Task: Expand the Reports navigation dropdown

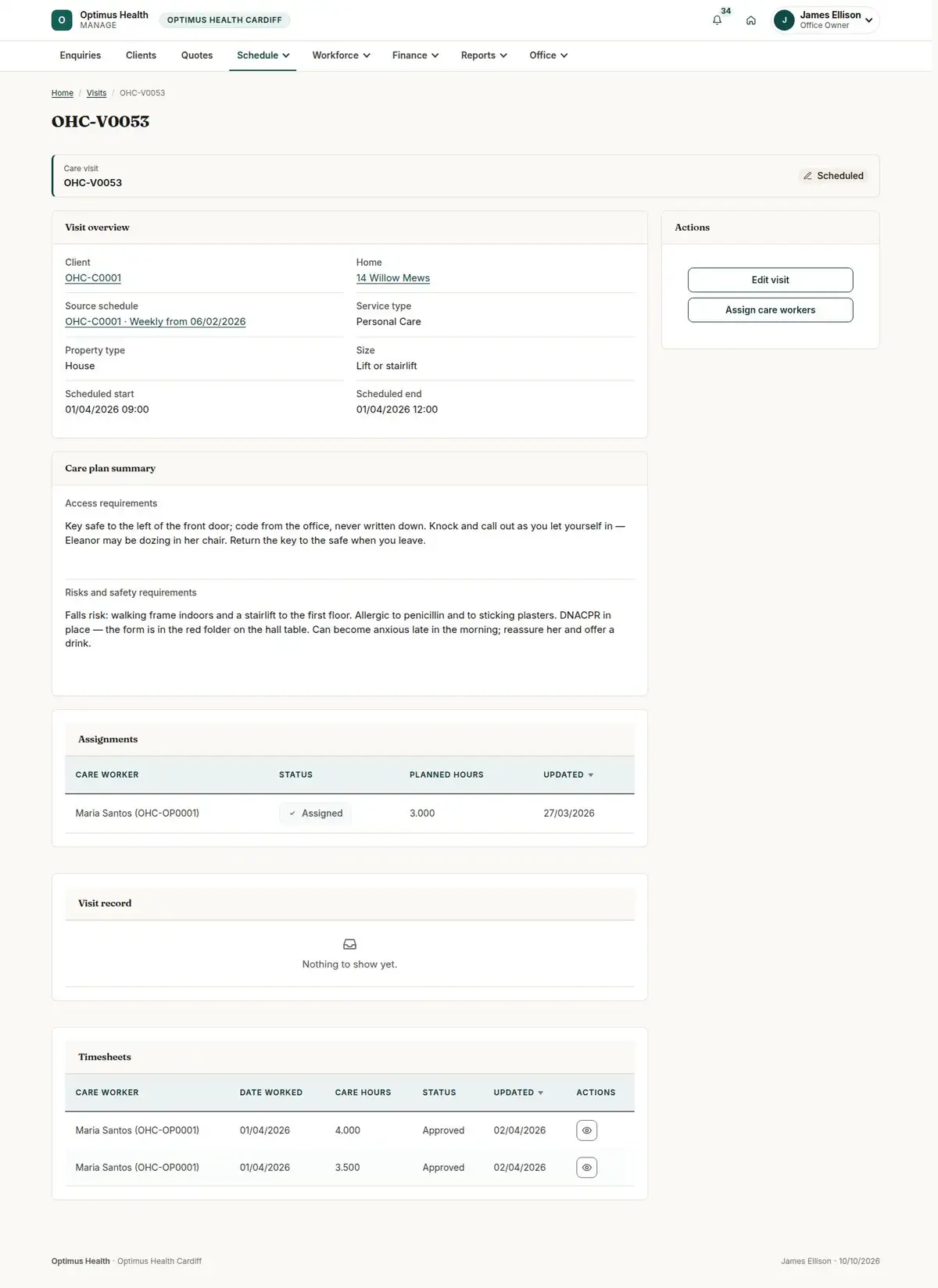Action: 484,55
